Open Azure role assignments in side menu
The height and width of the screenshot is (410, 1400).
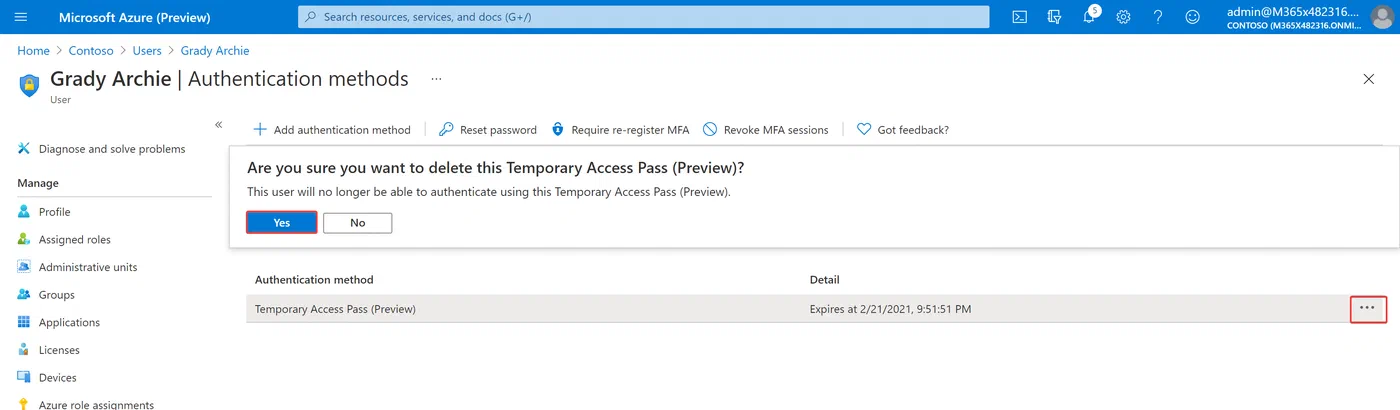coord(86,404)
